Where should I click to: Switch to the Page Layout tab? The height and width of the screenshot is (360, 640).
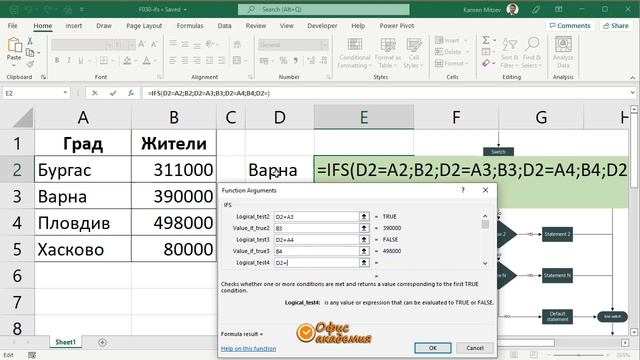coord(144,26)
